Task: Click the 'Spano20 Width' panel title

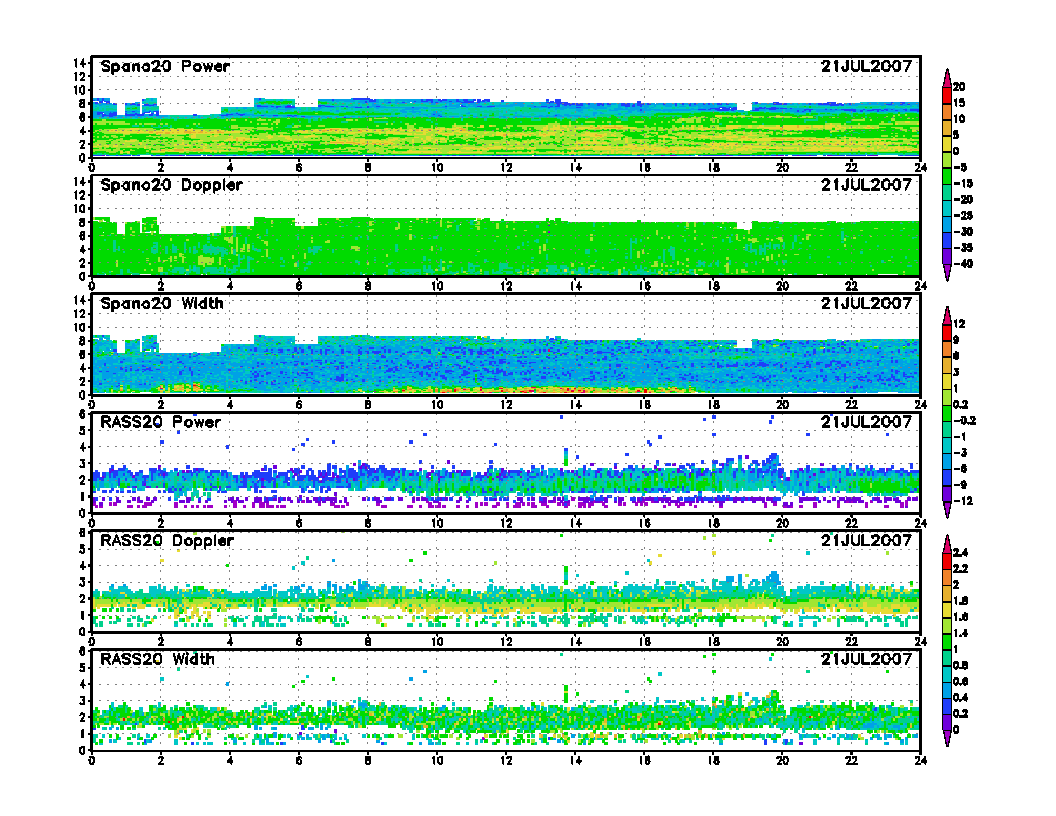Action: point(162,304)
